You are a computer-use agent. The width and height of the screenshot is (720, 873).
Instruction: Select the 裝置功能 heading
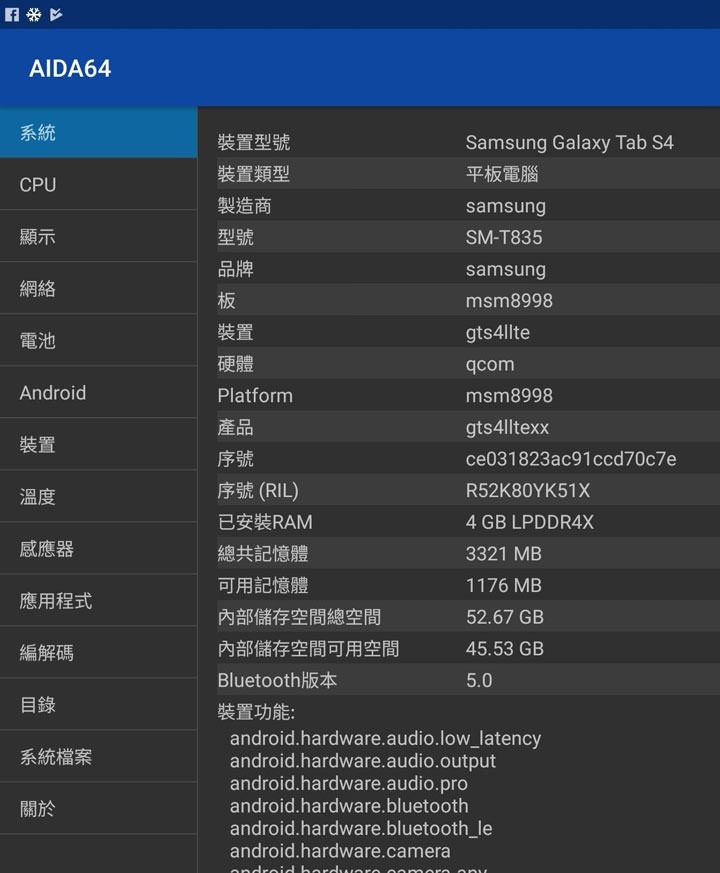tap(256, 712)
